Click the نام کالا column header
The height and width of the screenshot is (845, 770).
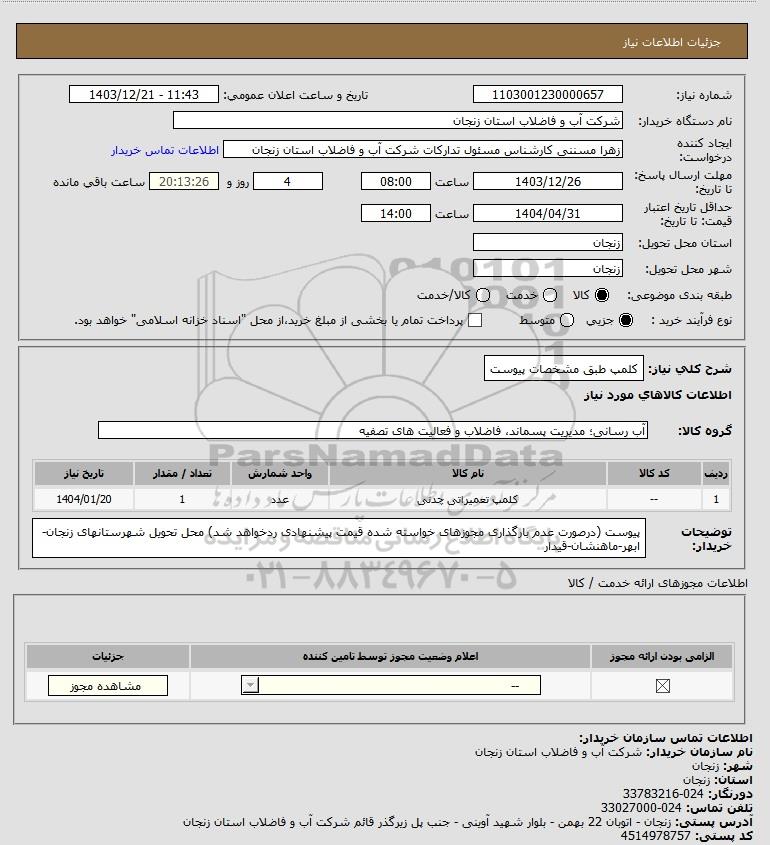coord(468,473)
